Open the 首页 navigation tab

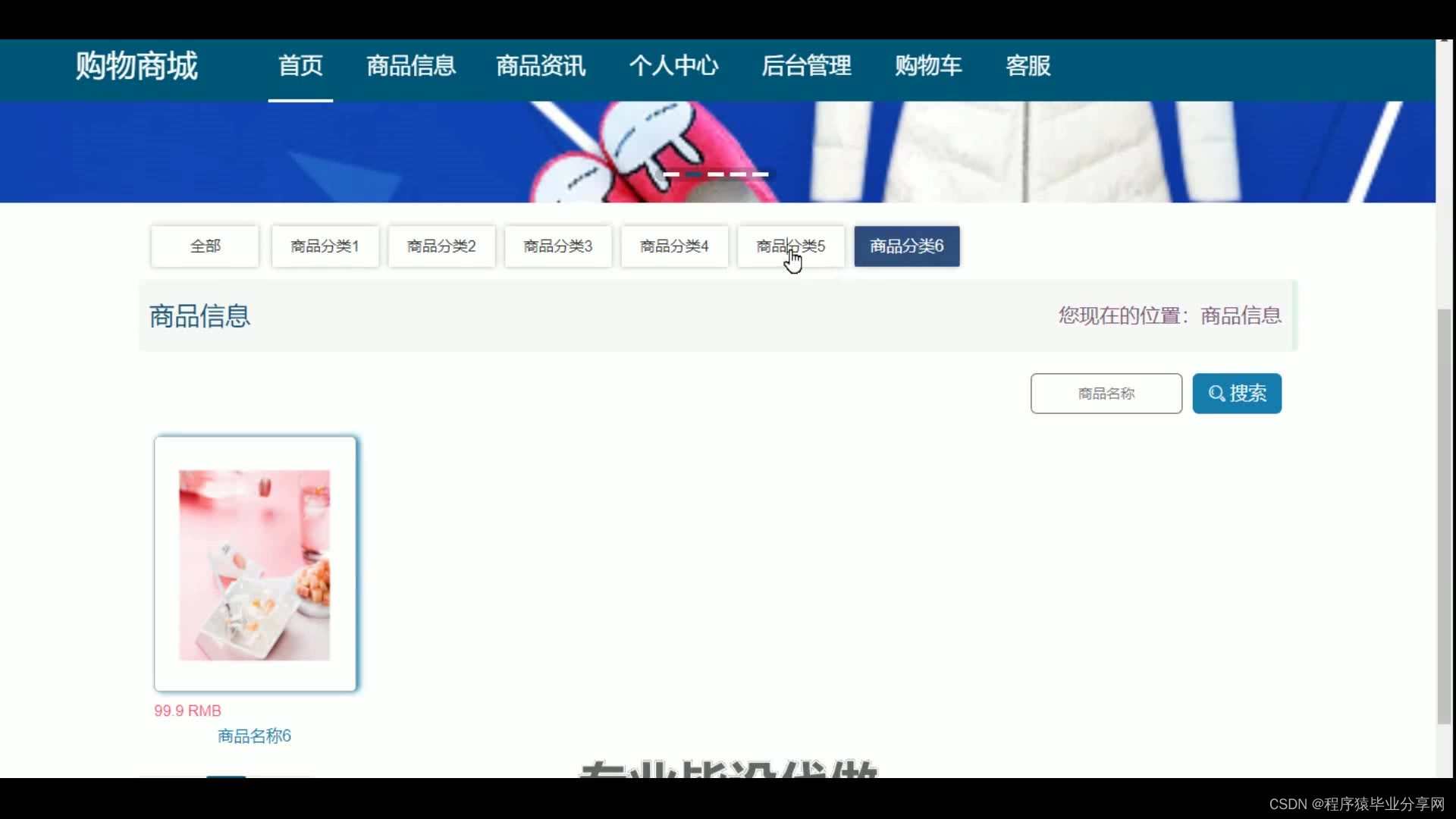click(x=300, y=66)
